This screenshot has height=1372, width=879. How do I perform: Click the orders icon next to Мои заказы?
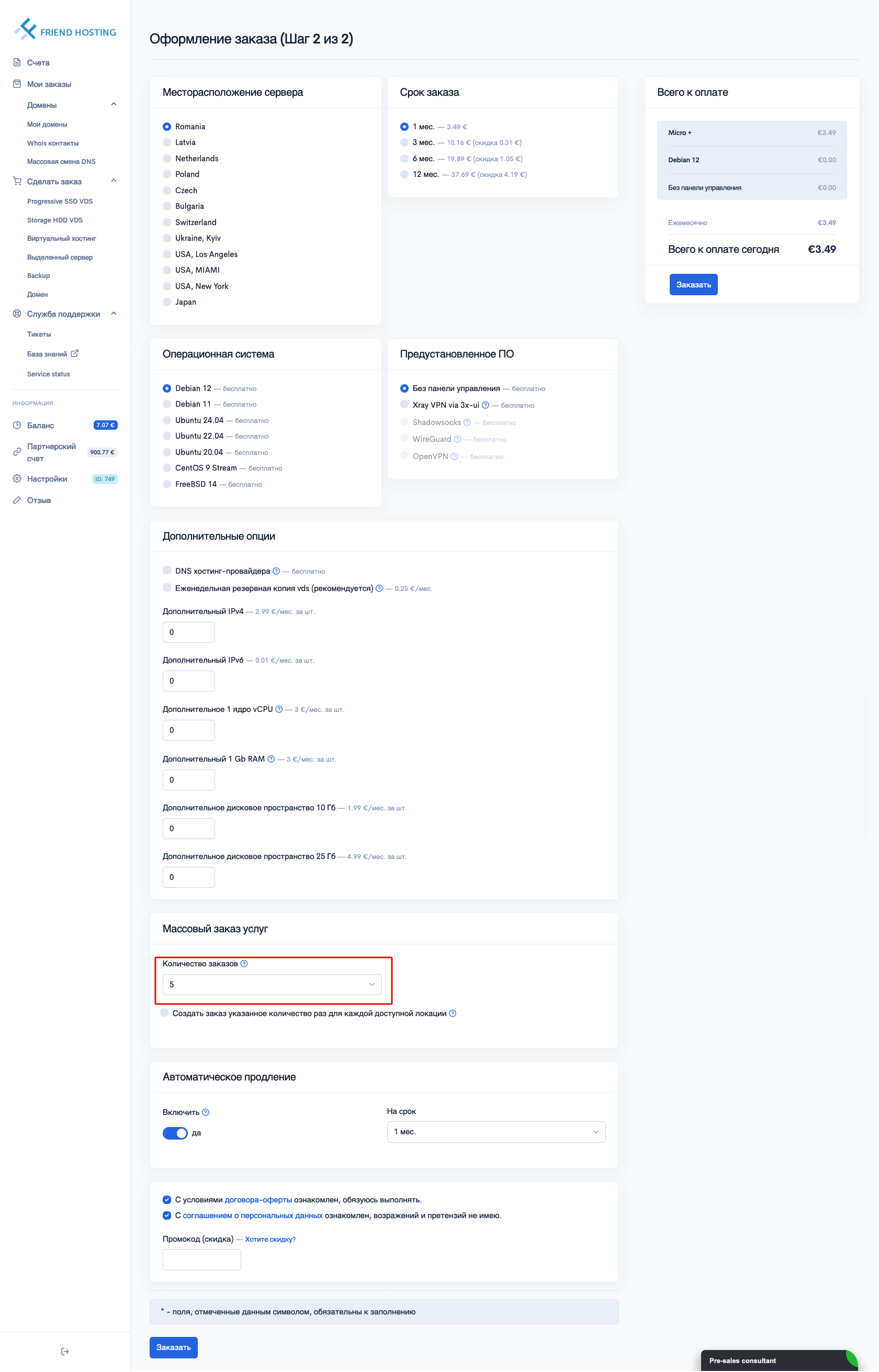pos(17,84)
